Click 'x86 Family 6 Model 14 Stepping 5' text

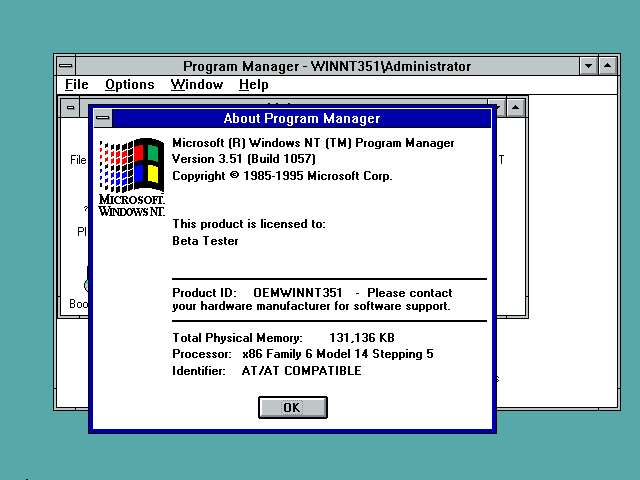click(x=338, y=354)
